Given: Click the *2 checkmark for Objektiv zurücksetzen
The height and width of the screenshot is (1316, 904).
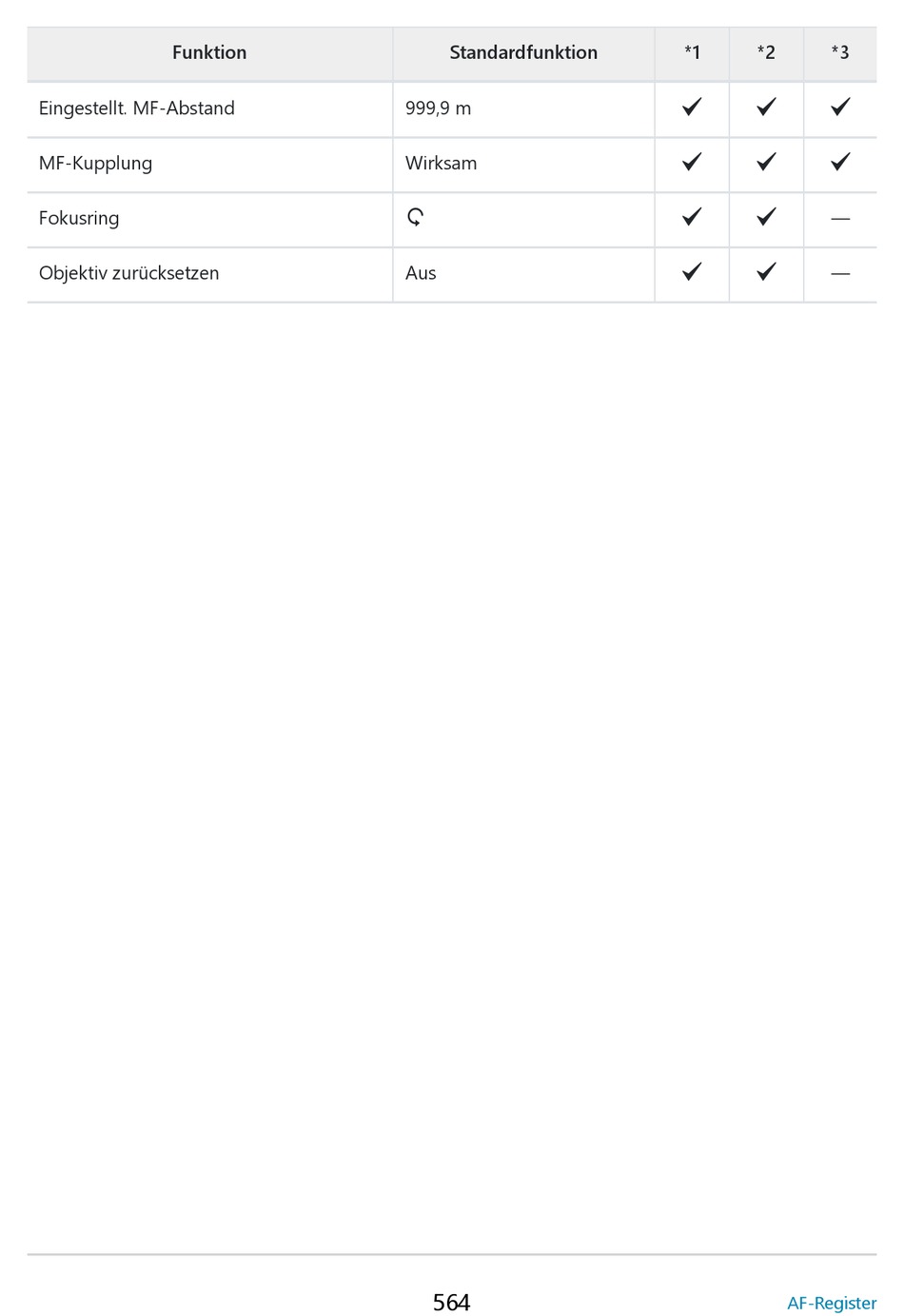Looking at the screenshot, I should click(766, 273).
